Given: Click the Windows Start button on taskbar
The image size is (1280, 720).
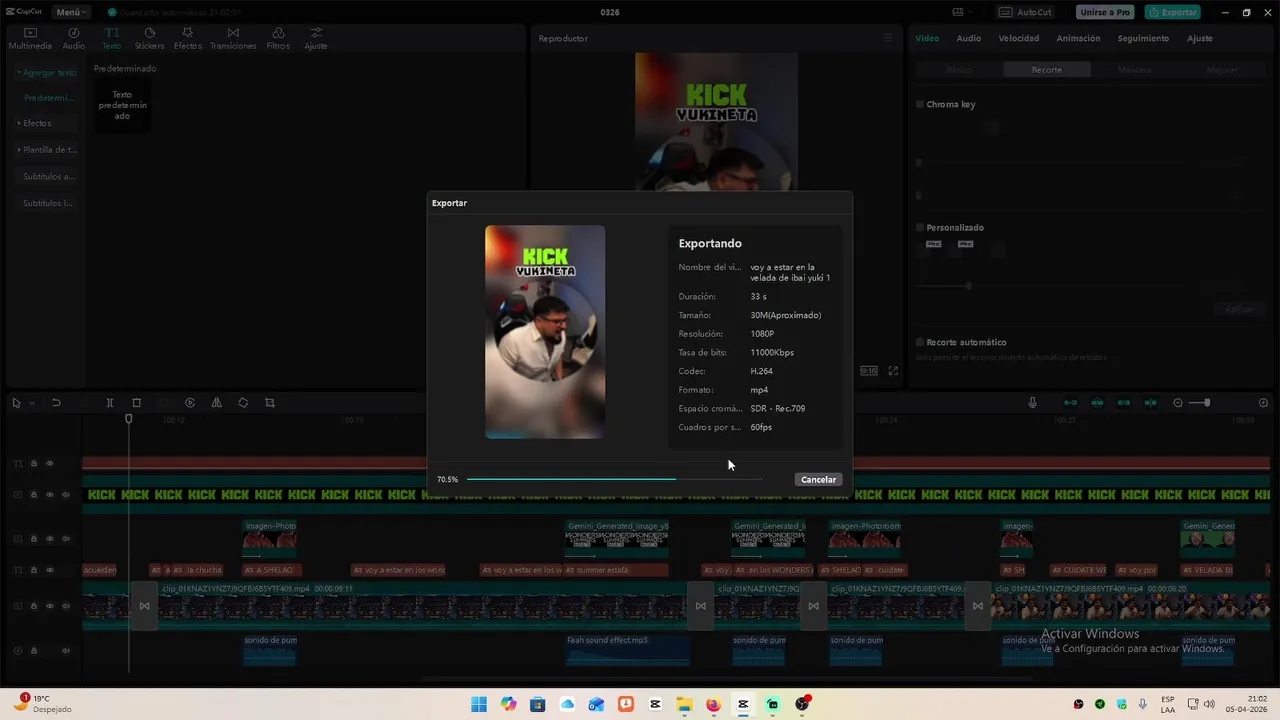Looking at the screenshot, I should [479, 704].
